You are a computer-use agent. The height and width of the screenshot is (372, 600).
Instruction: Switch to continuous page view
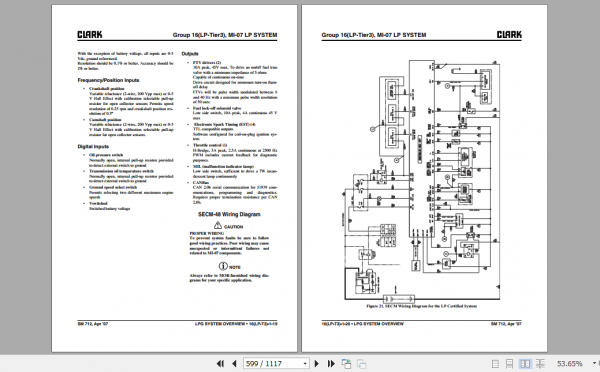510,363
